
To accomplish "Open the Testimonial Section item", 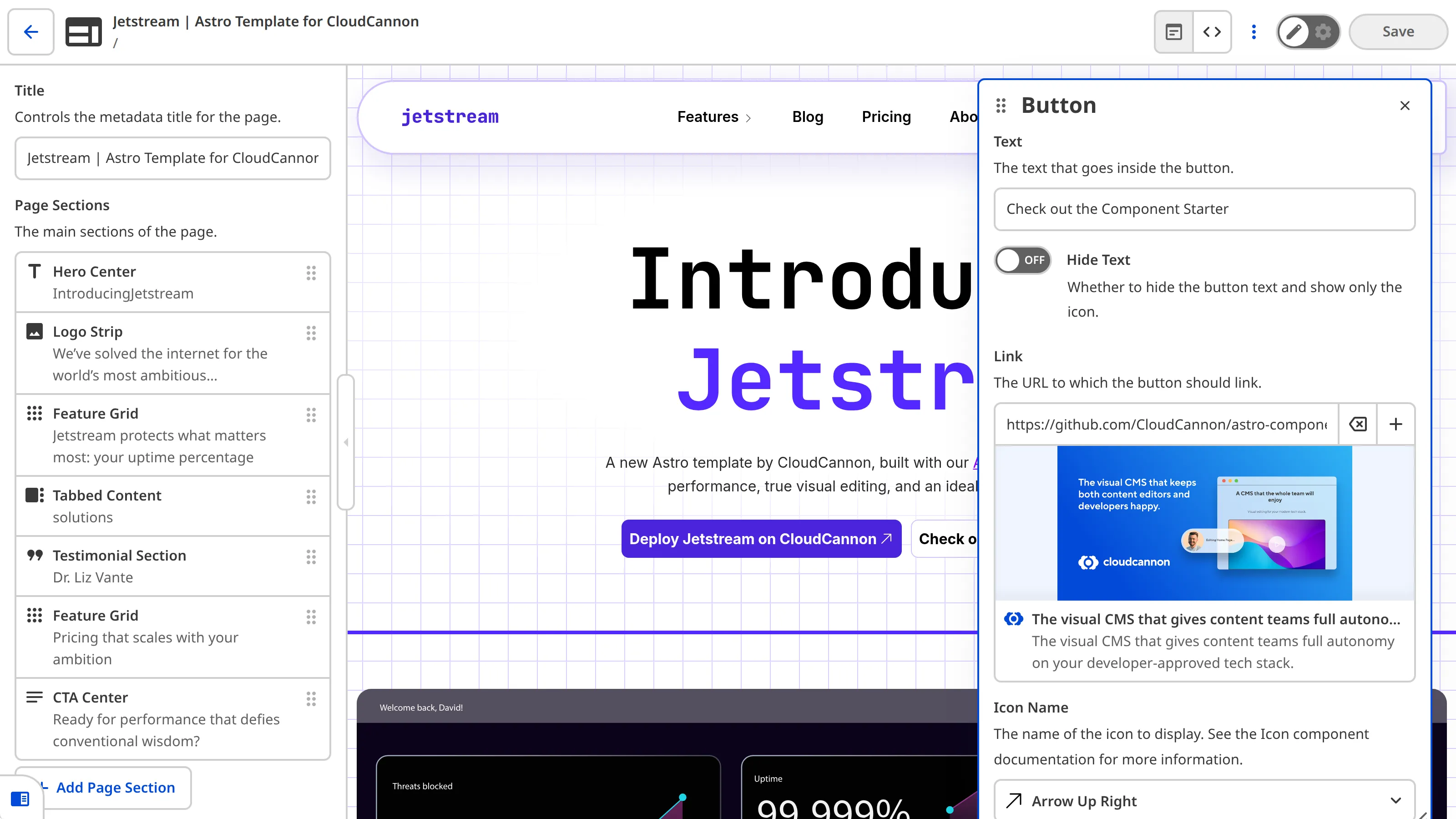I will pyautogui.click(x=172, y=566).
